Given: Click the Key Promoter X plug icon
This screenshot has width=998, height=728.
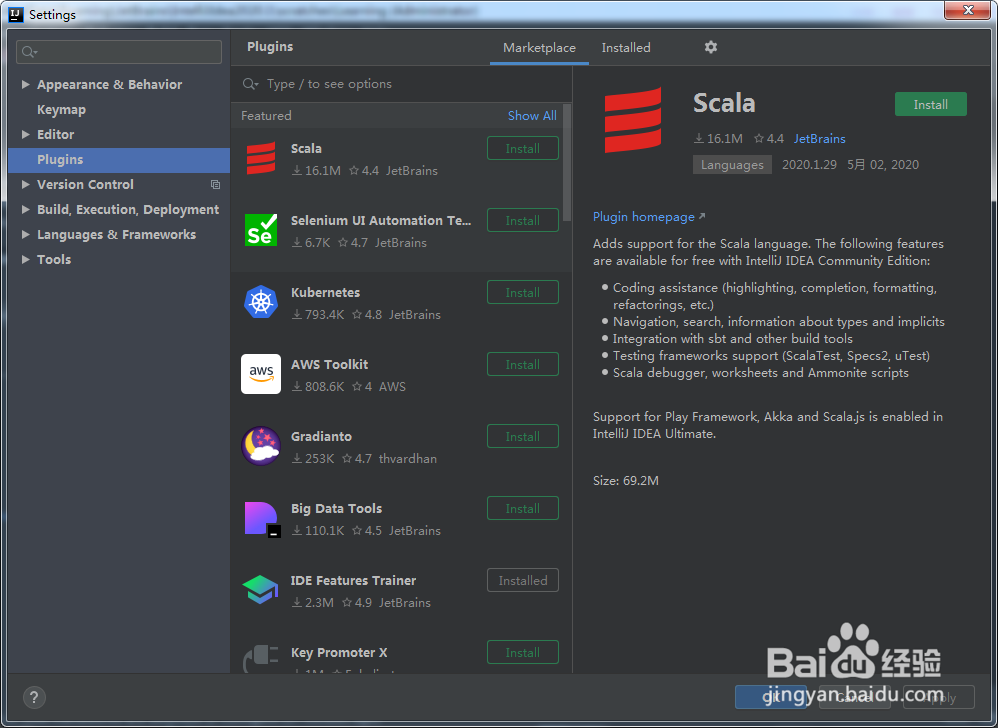Looking at the screenshot, I should pos(261,659).
